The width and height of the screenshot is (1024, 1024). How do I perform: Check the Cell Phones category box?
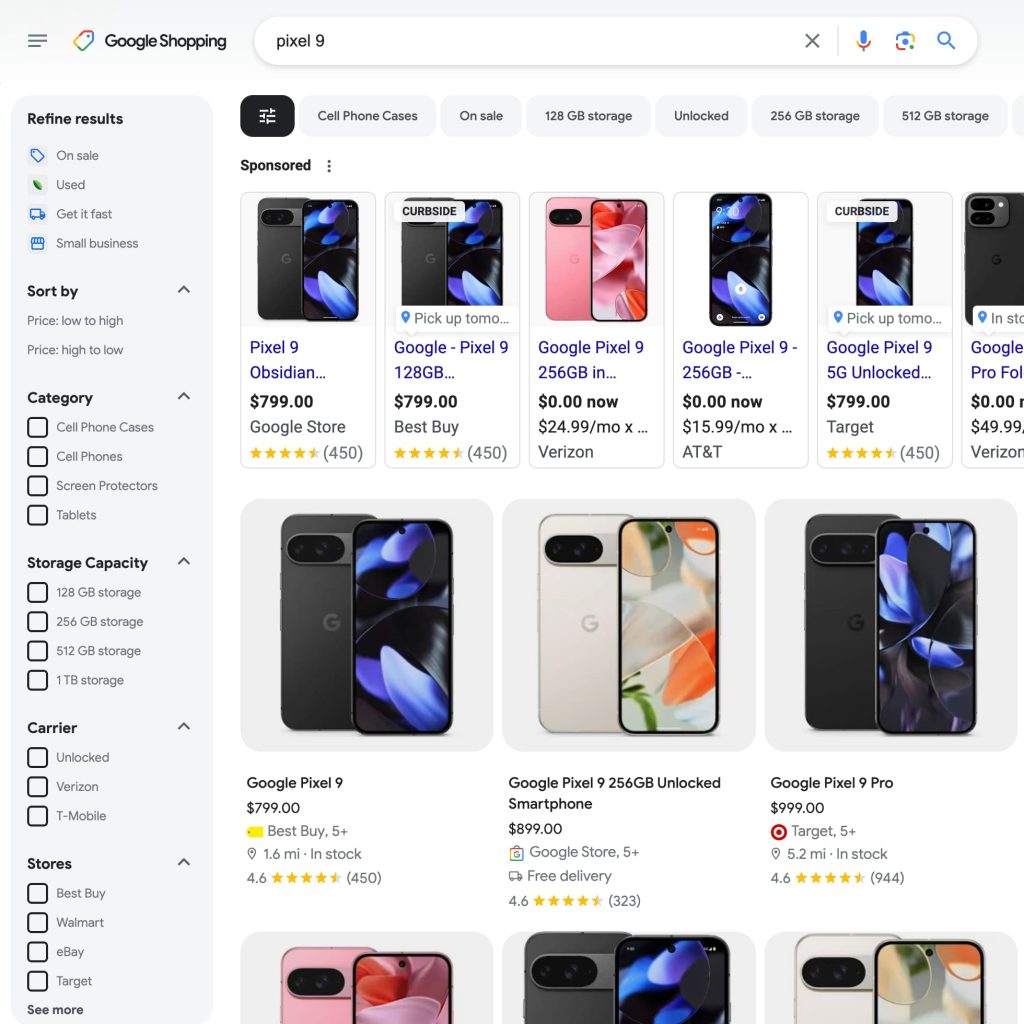[38, 457]
